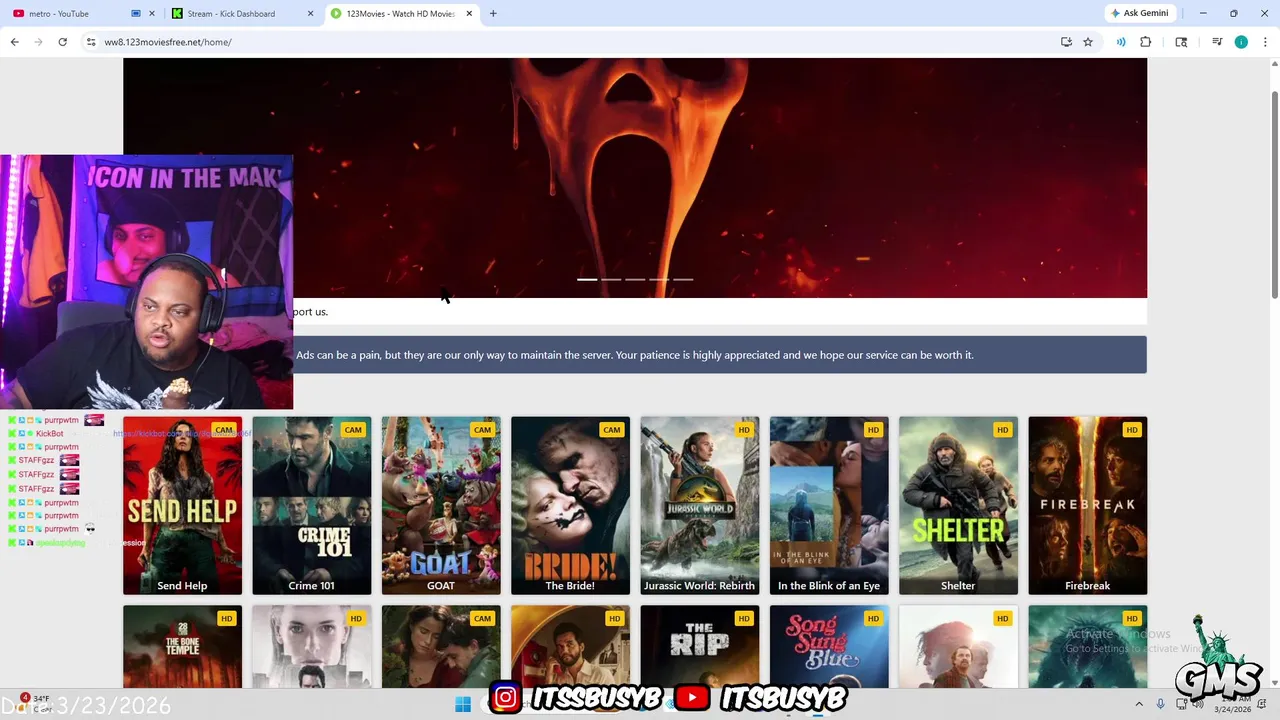Close the Stream - Kick Dashboard tab
The height and width of the screenshot is (720, 1280).
click(x=310, y=14)
